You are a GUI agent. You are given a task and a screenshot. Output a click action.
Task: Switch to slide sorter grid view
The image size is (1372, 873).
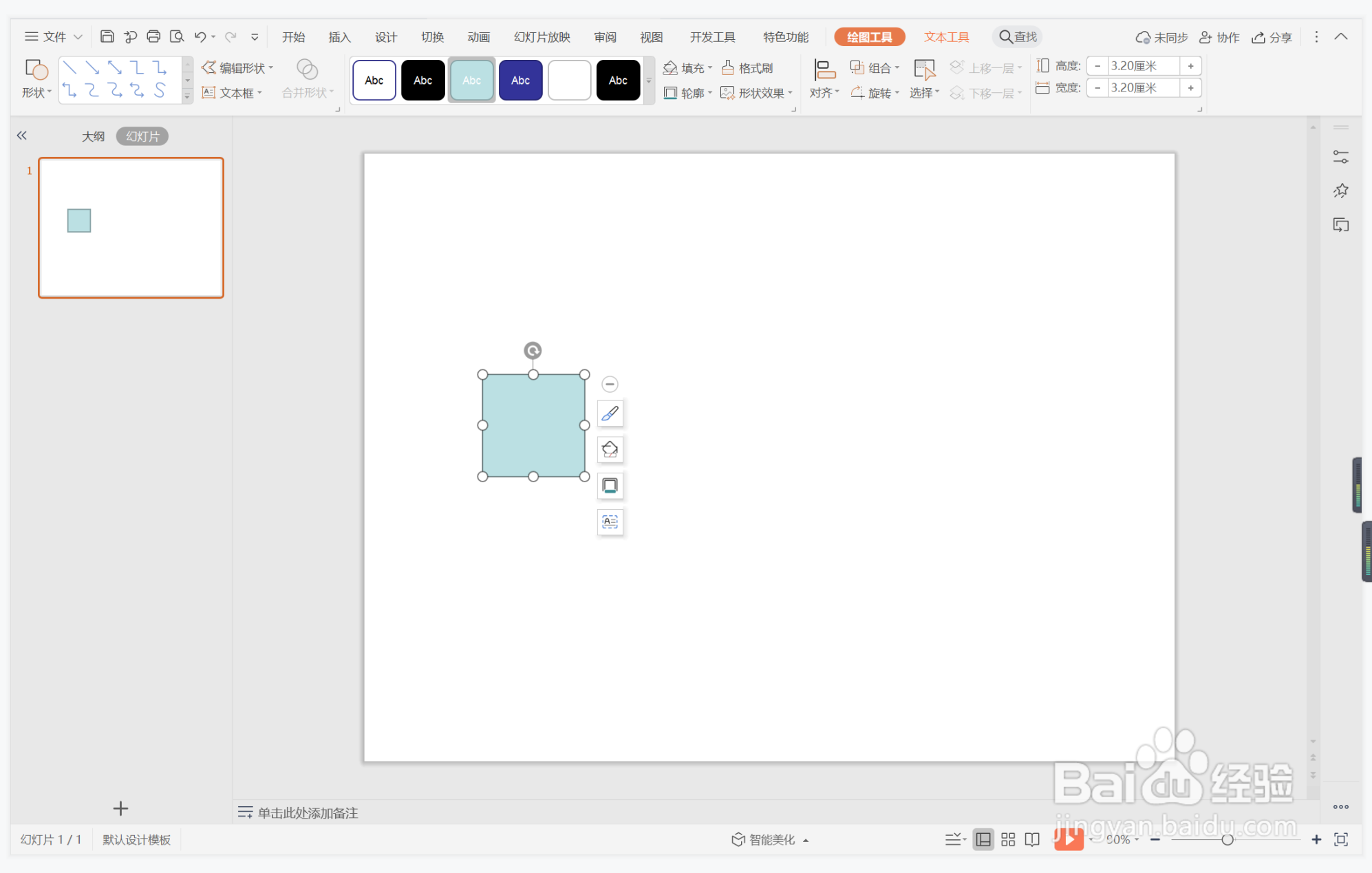coord(1008,839)
